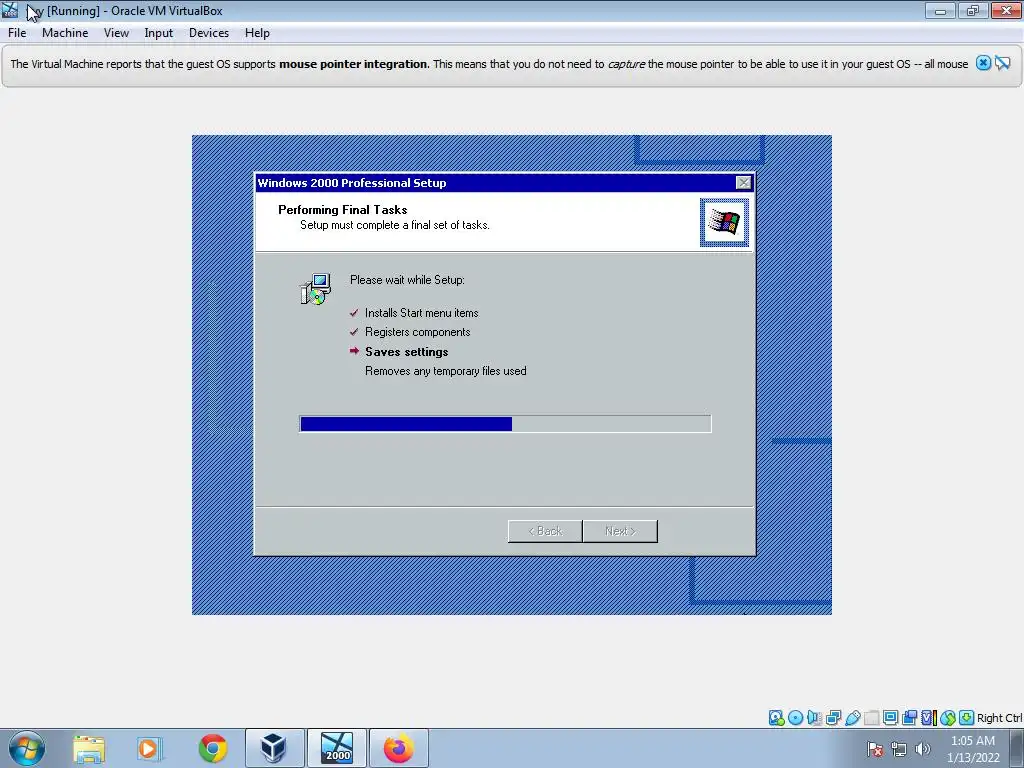Click the optical disk status icon
The width and height of the screenshot is (1024, 768).
(795, 718)
